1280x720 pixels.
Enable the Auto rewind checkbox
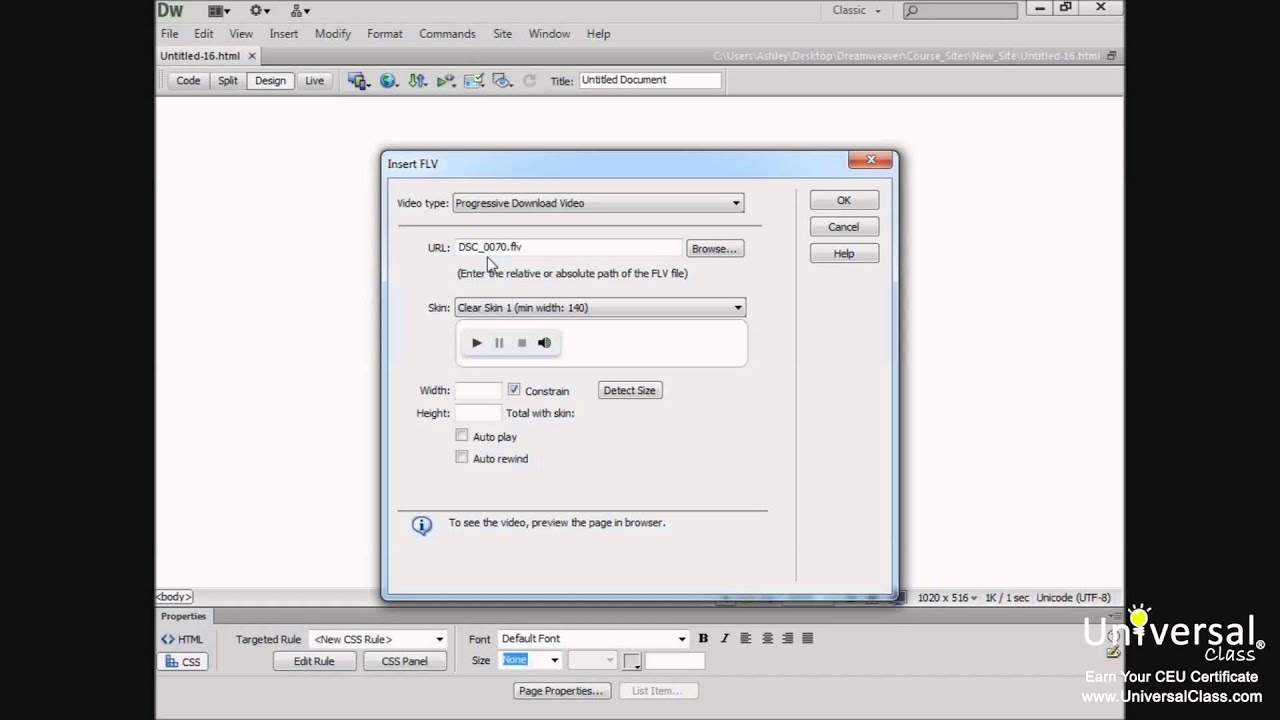tap(462, 458)
